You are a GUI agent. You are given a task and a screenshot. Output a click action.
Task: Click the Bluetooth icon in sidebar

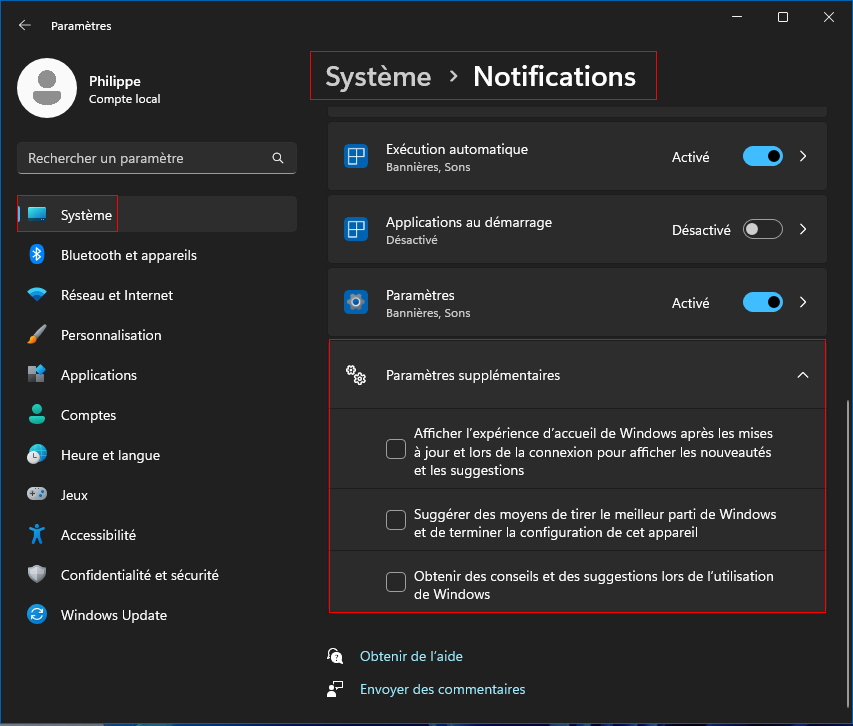(x=37, y=255)
